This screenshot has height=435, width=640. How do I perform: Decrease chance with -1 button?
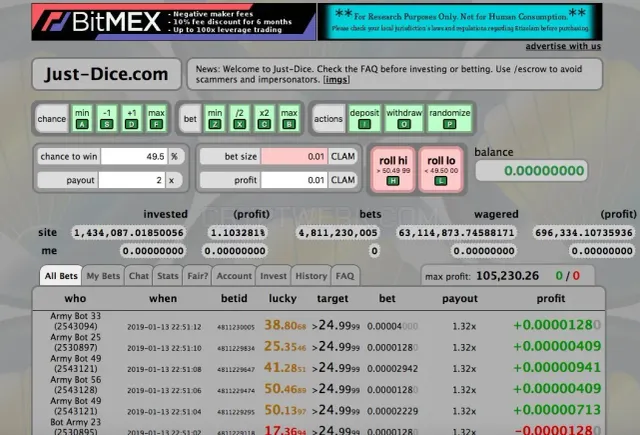107,118
